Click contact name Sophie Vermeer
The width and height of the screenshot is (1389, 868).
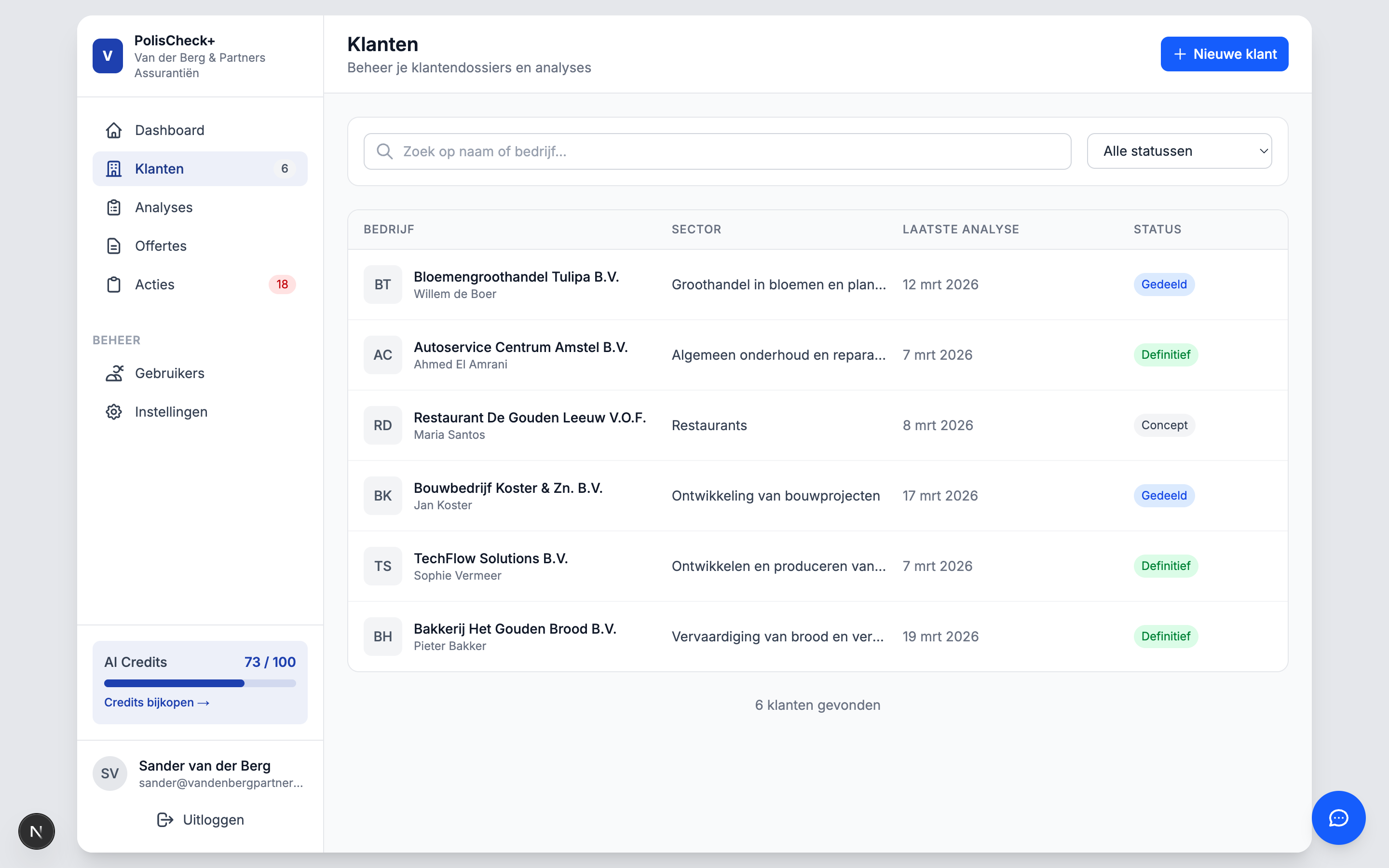(x=457, y=576)
